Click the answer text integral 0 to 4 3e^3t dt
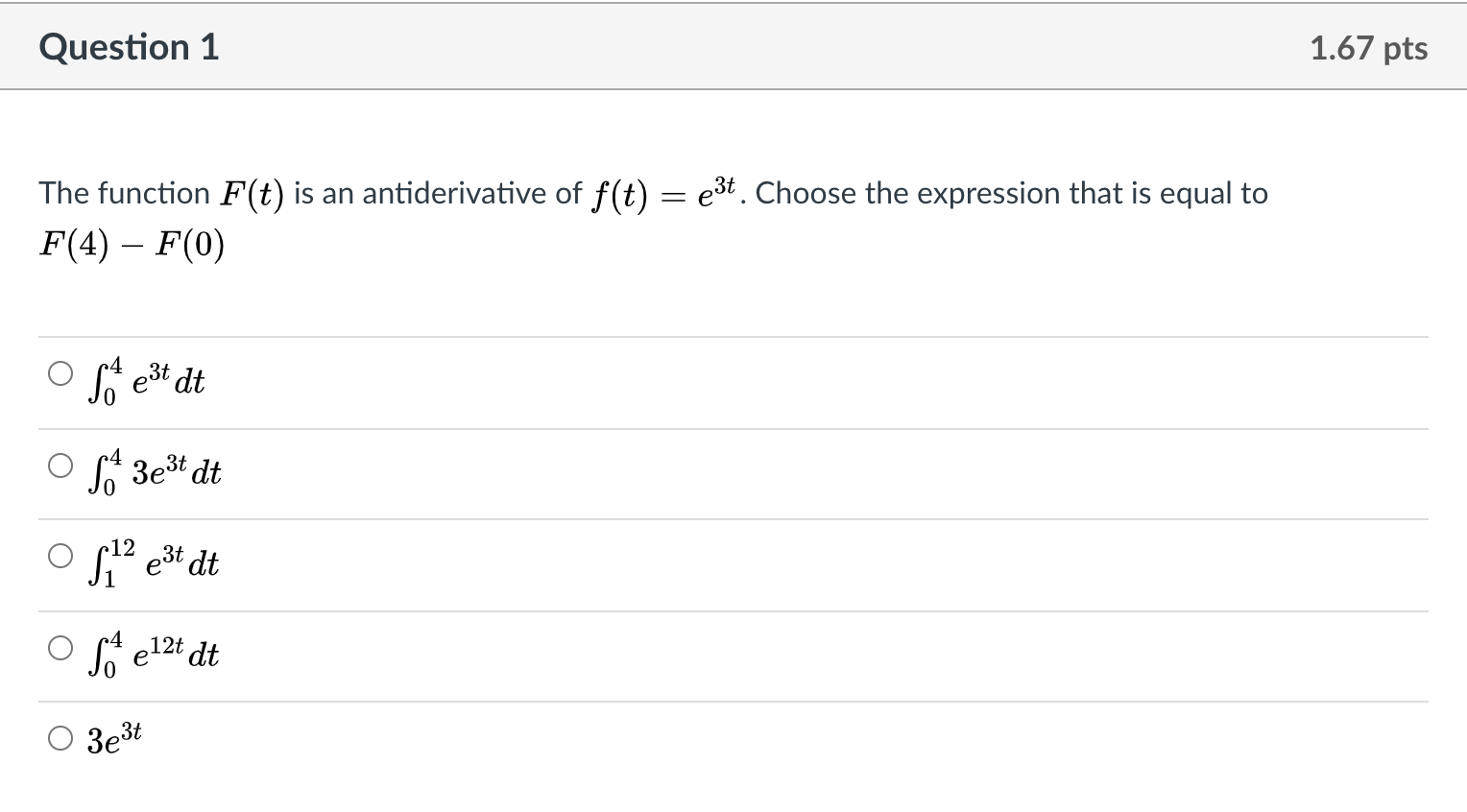 [154, 471]
